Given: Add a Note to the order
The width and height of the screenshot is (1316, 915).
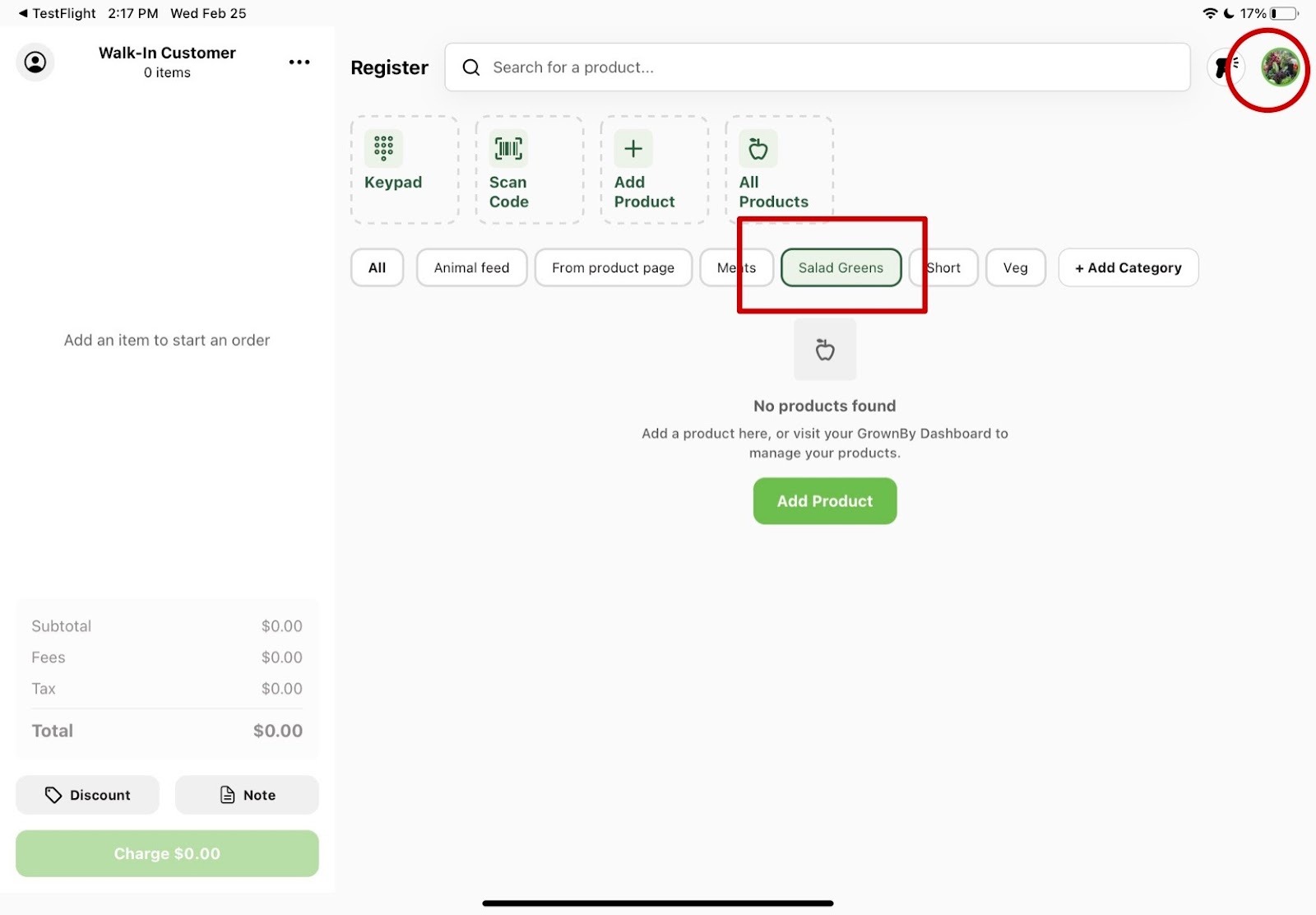Looking at the screenshot, I should [x=247, y=795].
